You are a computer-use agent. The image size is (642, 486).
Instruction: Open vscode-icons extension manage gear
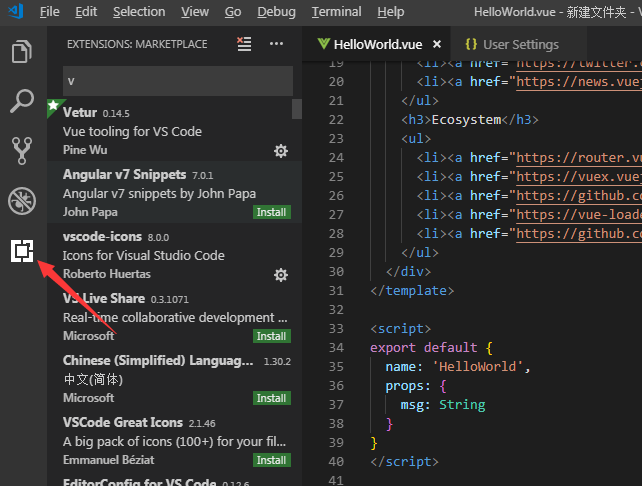[x=281, y=275]
